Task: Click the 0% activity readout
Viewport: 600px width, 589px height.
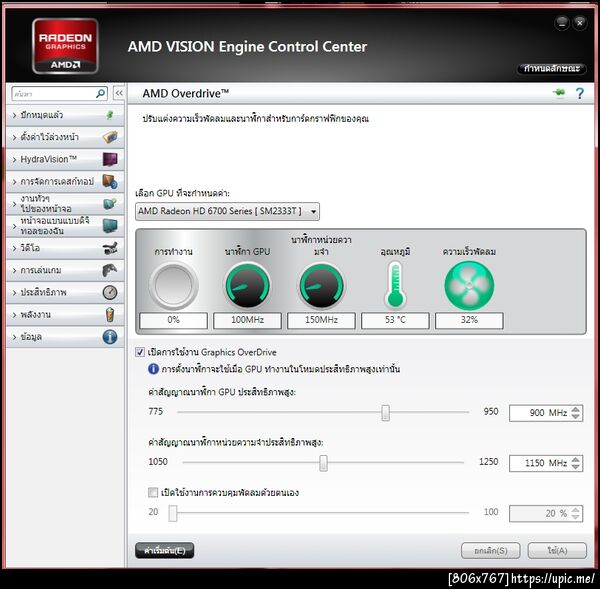Action: pos(173,320)
